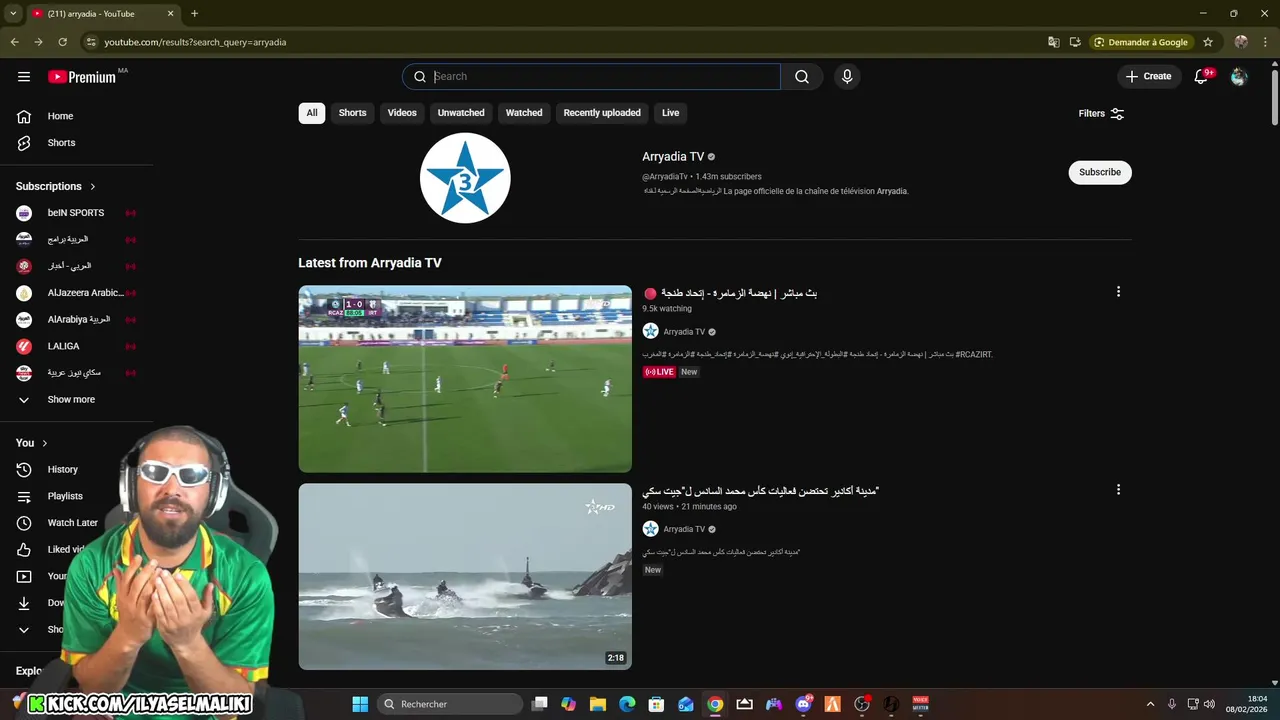Image resolution: width=1280 pixels, height=720 pixels.
Task: Open more options for jet ski video
Action: [1118, 490]
